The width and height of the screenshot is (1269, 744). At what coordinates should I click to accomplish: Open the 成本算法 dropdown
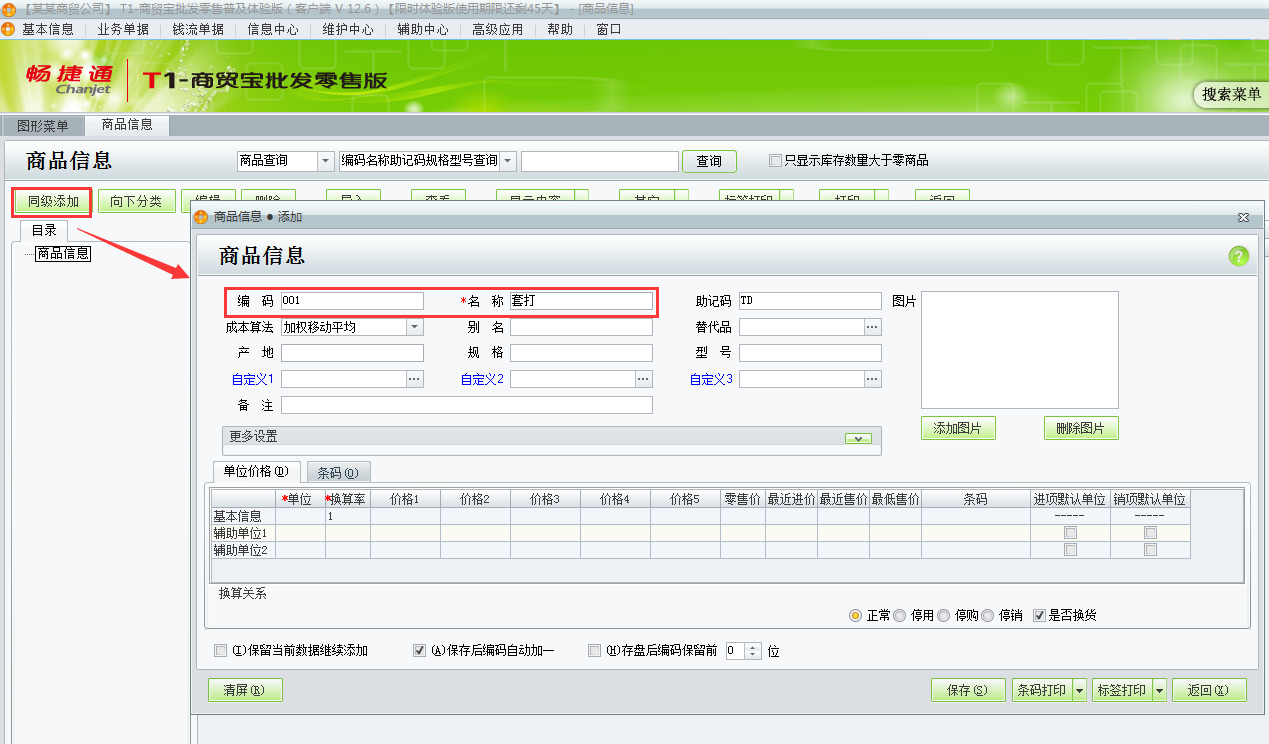[x=414, y=326]
